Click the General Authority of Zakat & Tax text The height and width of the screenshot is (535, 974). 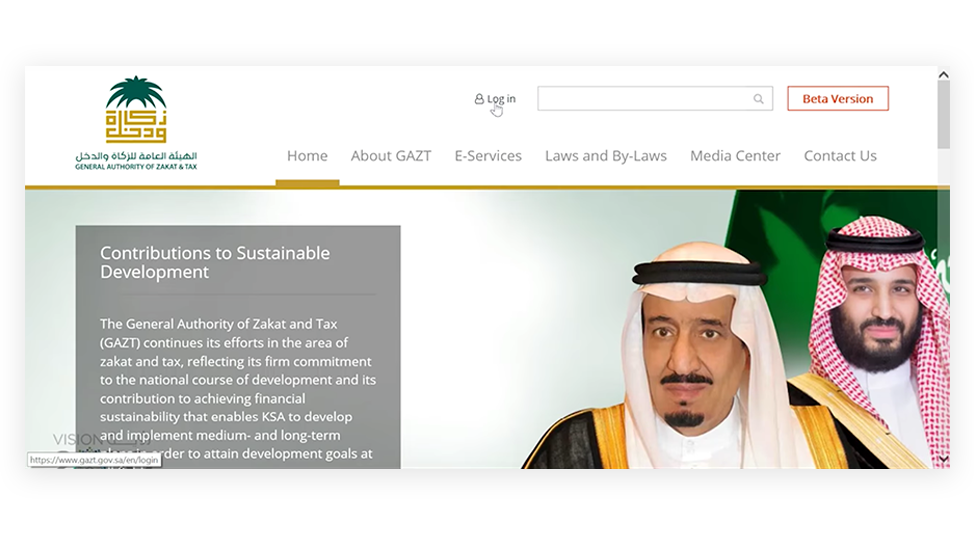click(136, 167)
